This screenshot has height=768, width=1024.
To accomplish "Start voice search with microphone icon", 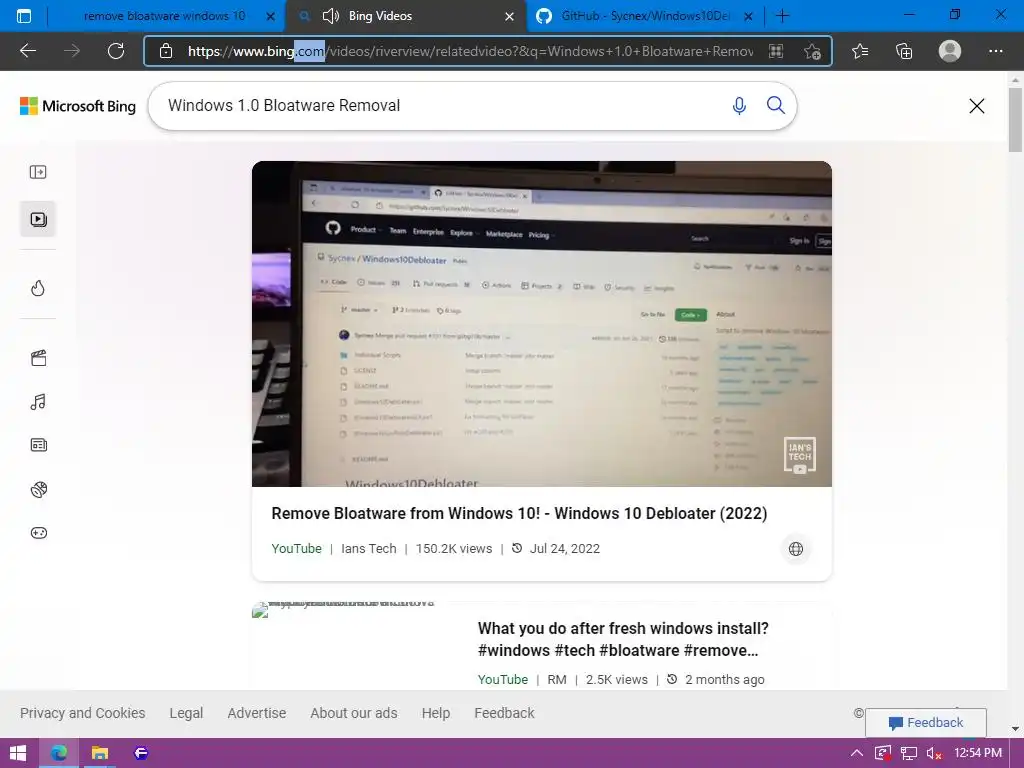I will (739, 106).
